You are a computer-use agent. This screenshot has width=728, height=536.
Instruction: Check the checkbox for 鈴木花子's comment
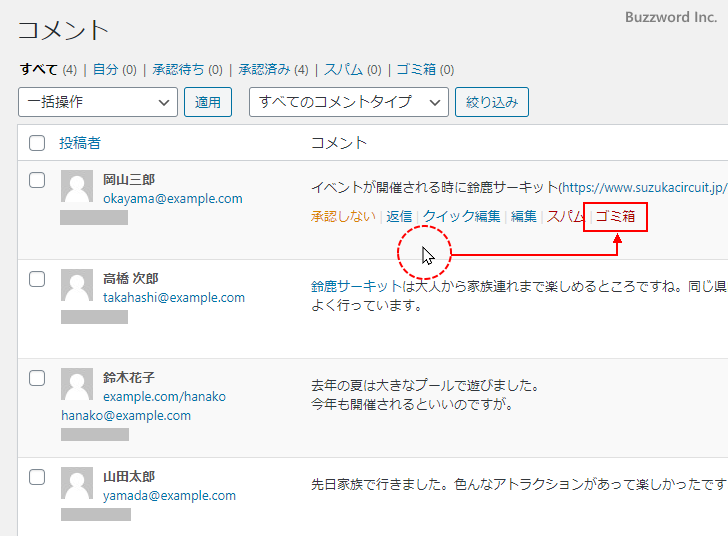[37, 378]
